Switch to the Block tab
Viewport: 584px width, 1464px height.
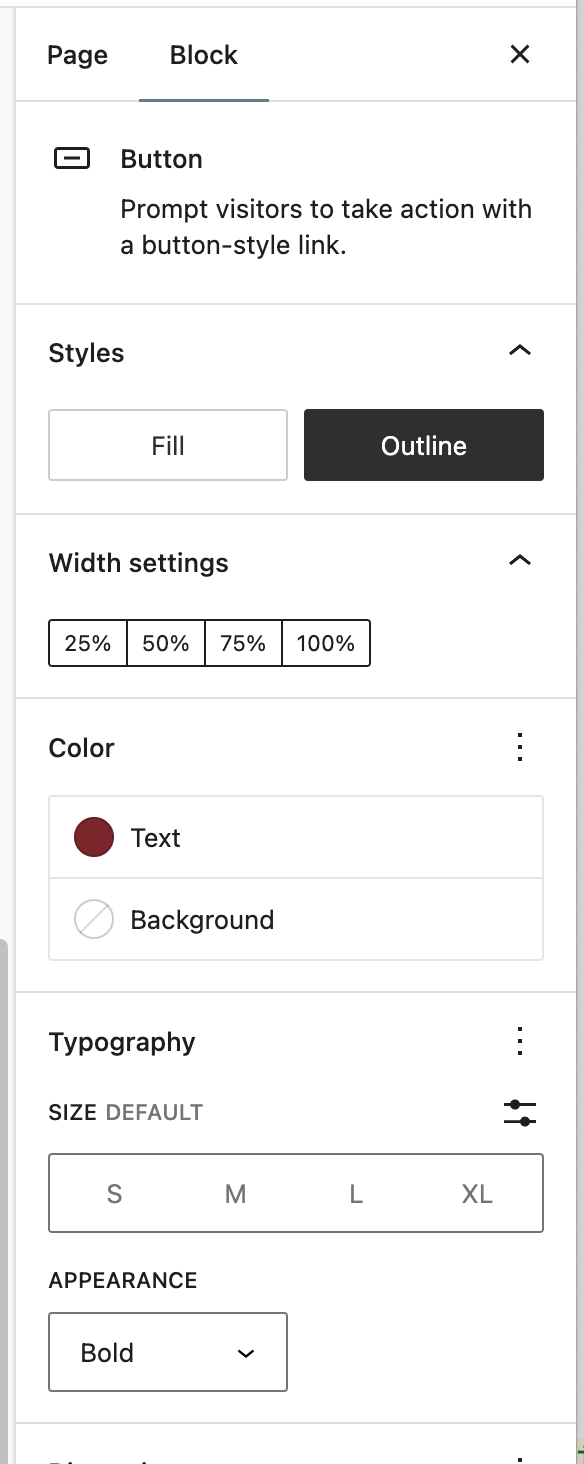(204, 55)
